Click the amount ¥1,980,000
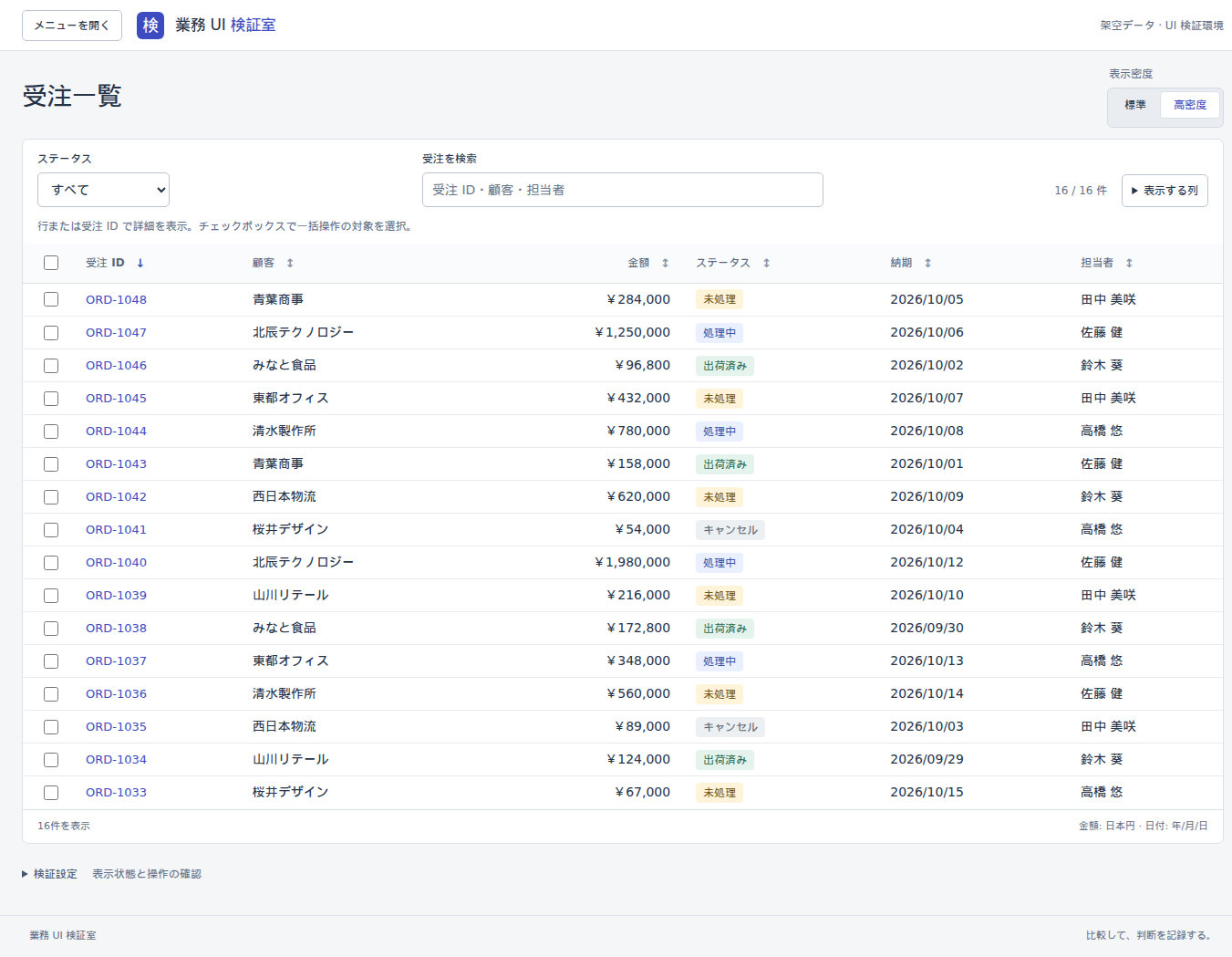Viewport: 1232px width, 957px height. 632,562
